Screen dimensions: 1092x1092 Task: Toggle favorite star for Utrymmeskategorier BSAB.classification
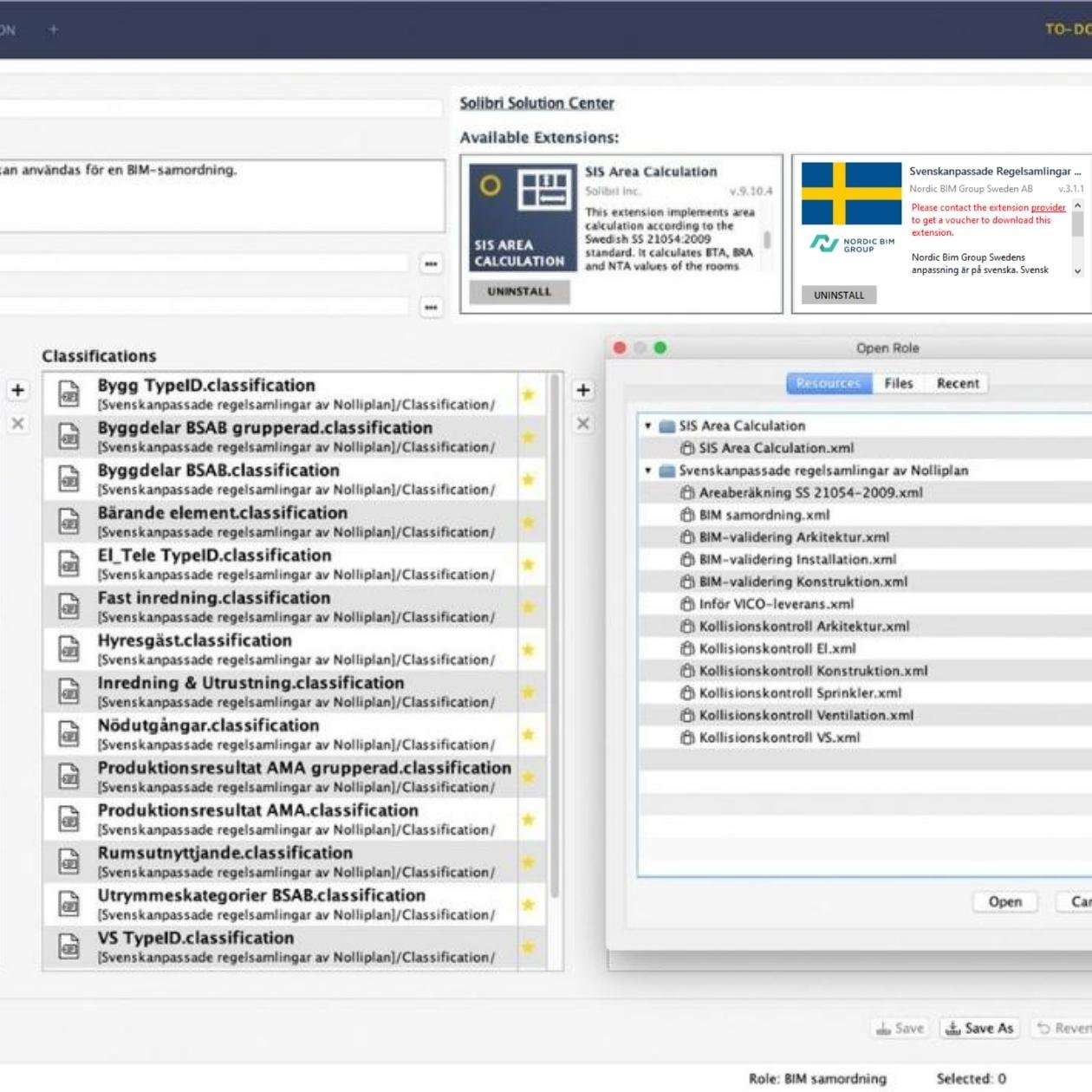(x=528, y=904)
